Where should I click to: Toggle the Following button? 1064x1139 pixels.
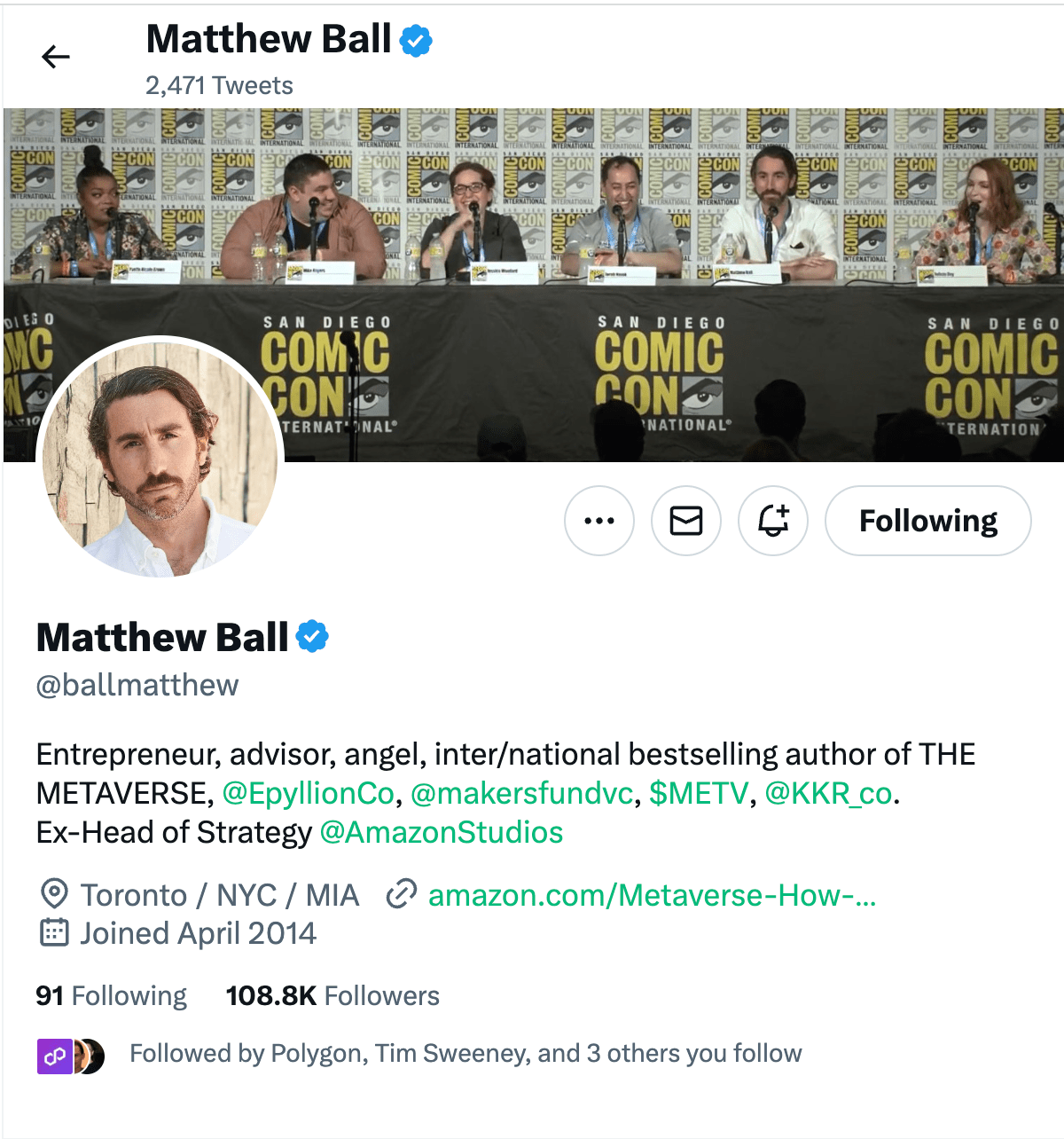[927, 521]
